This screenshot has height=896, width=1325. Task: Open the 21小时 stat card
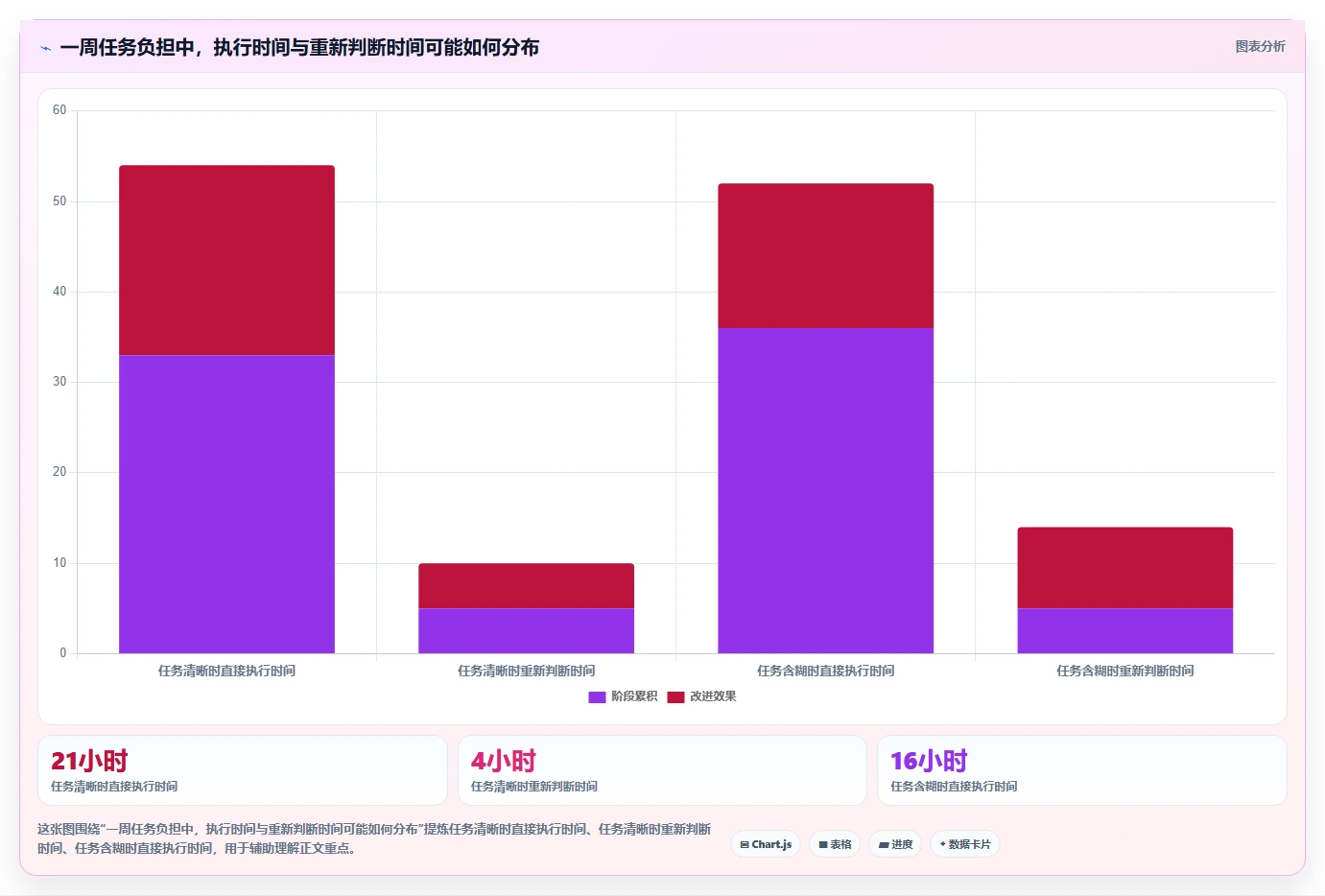pyautogui.click(x=243, y=770)
